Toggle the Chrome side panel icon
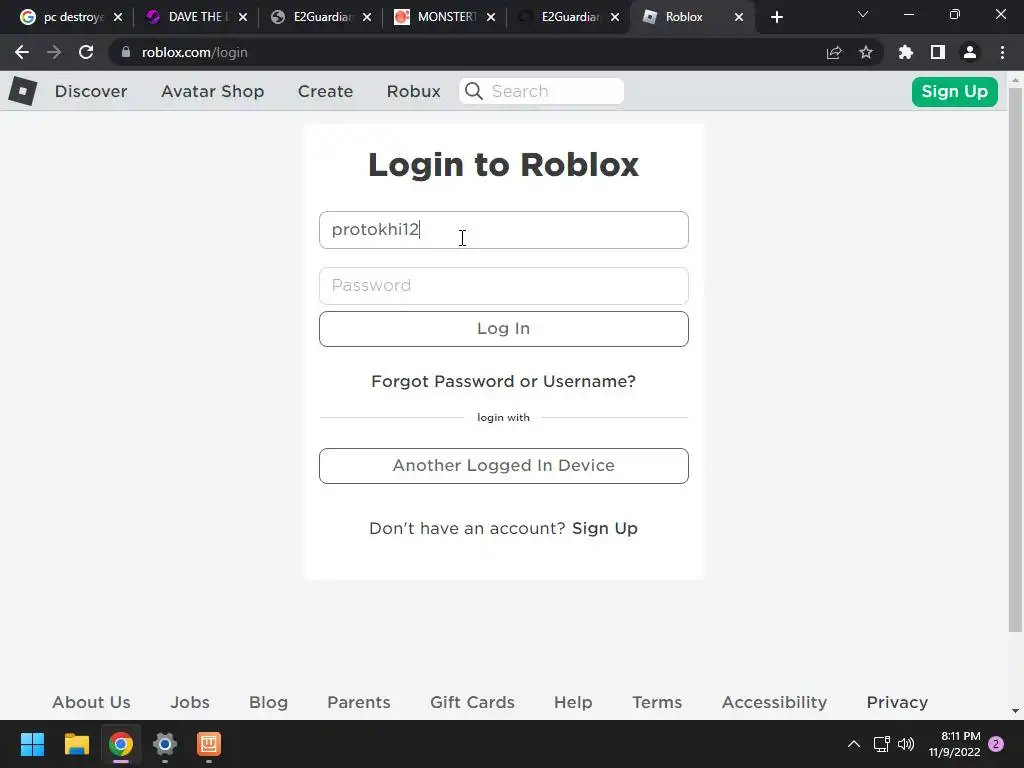This screenshot has height=768, width=1024. coord(938,52)
